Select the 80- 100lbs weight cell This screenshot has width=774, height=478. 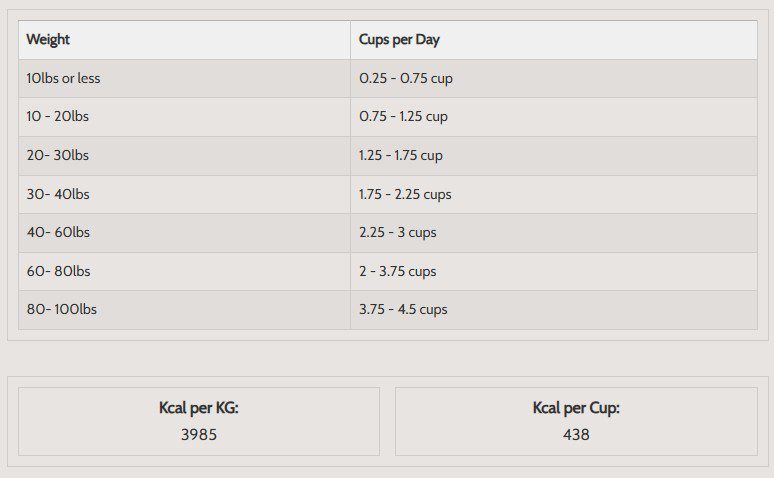point(62,309)
